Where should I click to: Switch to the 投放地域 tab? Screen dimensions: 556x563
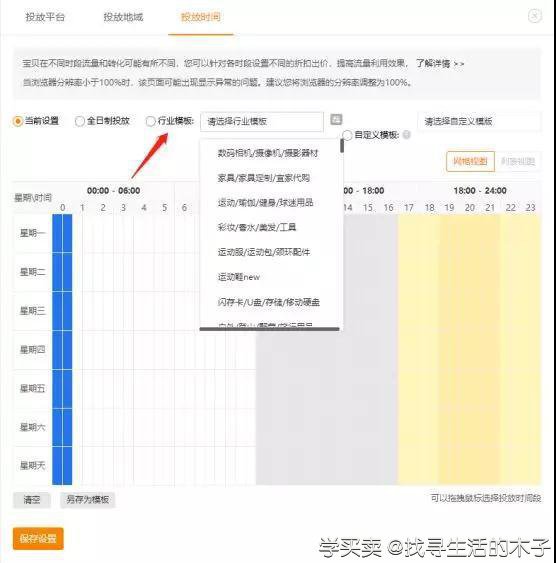(123, 17)
